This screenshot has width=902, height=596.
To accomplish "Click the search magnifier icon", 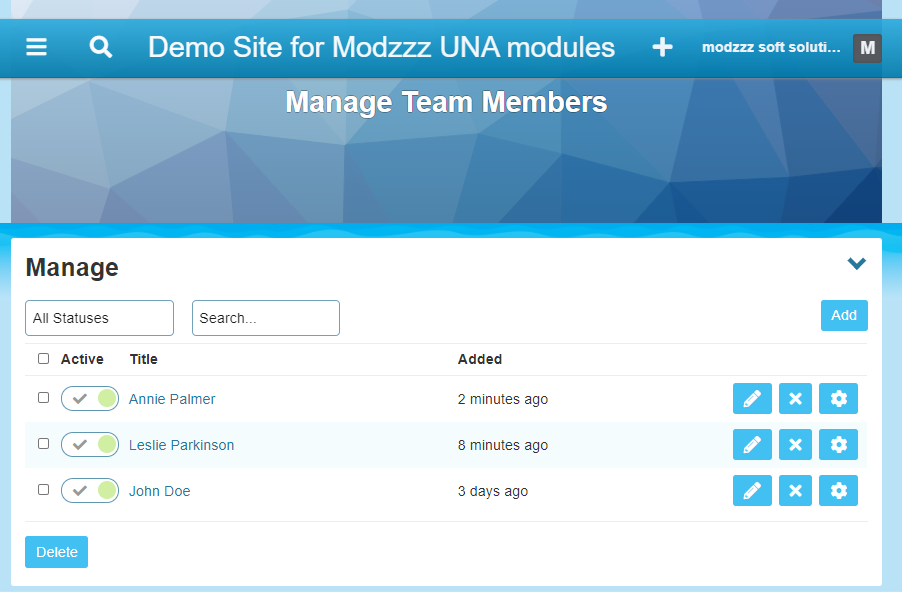I will pyautogui.click(x=100, y=47).
